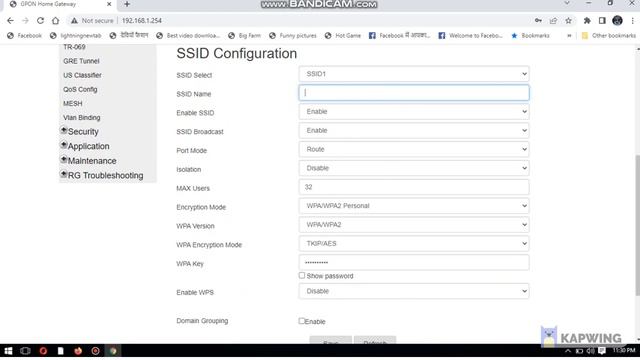The width and height of the screenshot is (640, 360).
Task: Open GRE Tunnel in sidebar
Action: (x=81, y=61)
